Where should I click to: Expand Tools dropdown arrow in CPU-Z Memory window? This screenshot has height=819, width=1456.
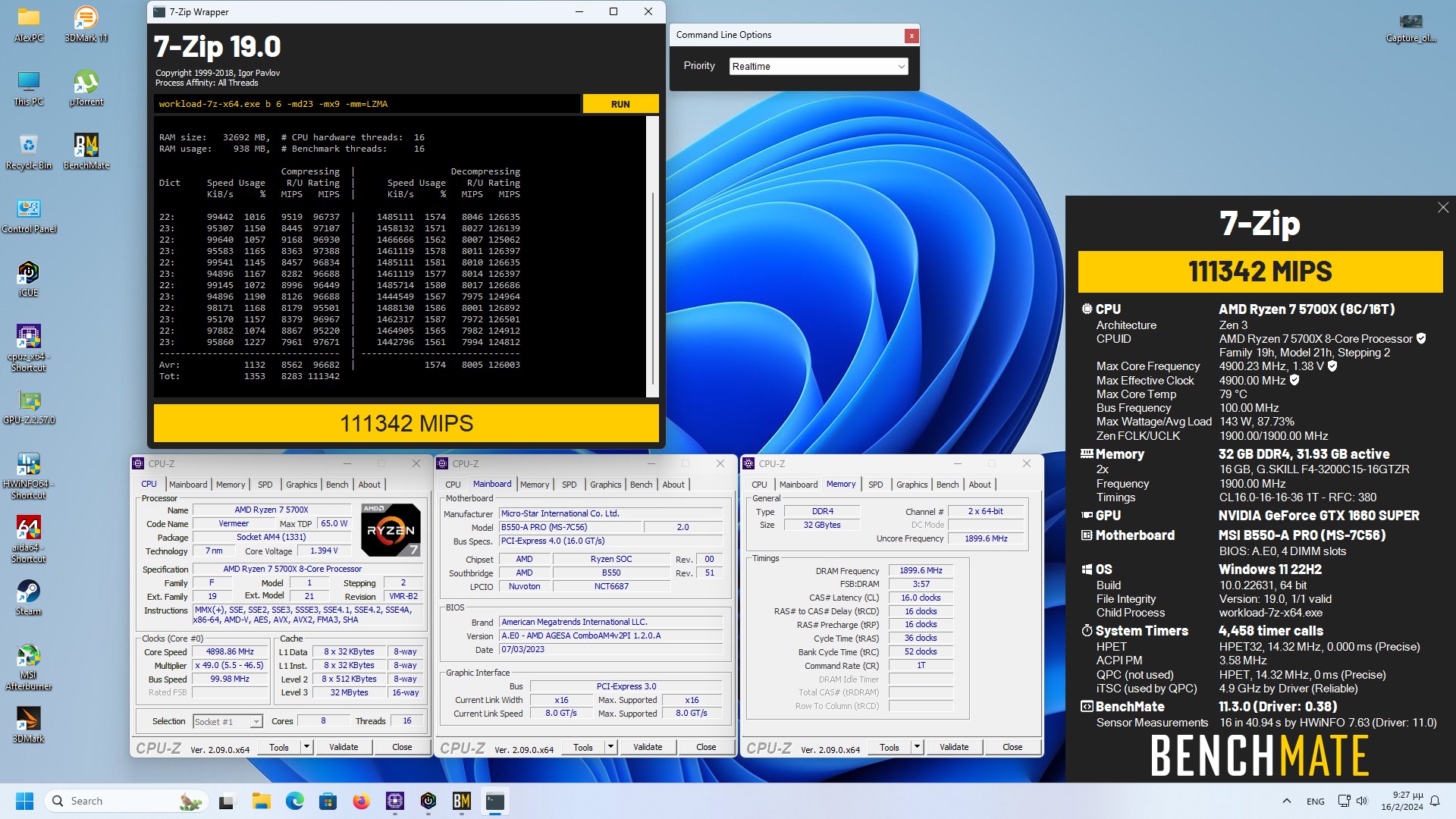(x=917, y=747)
